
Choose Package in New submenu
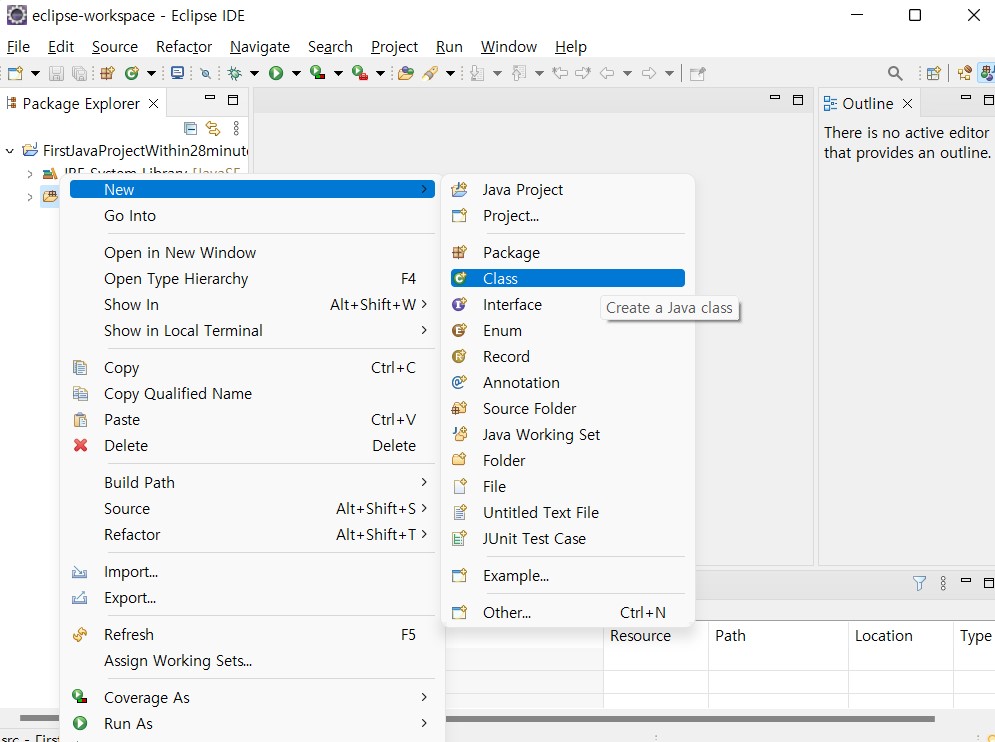click(x=568, y=253)
